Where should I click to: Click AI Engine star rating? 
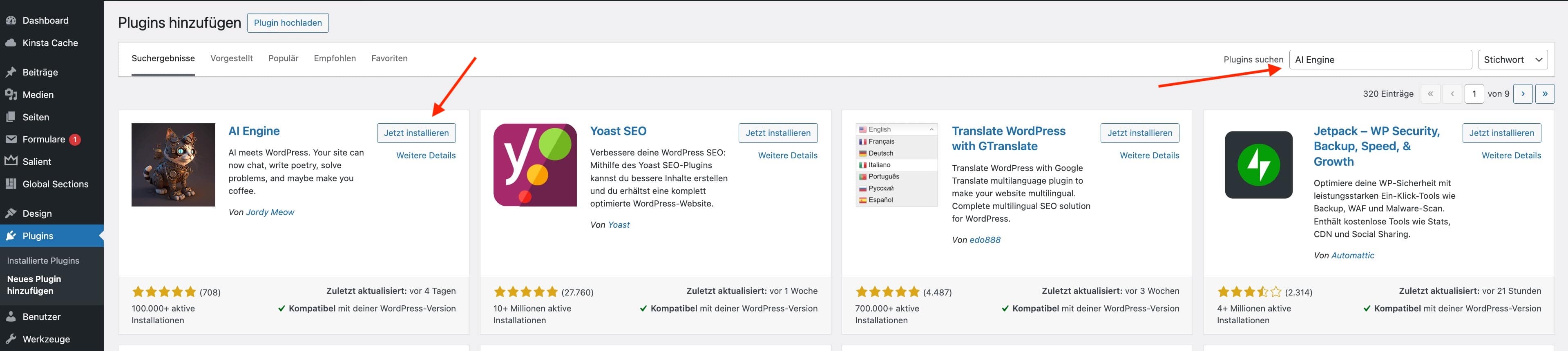(164, 291)
